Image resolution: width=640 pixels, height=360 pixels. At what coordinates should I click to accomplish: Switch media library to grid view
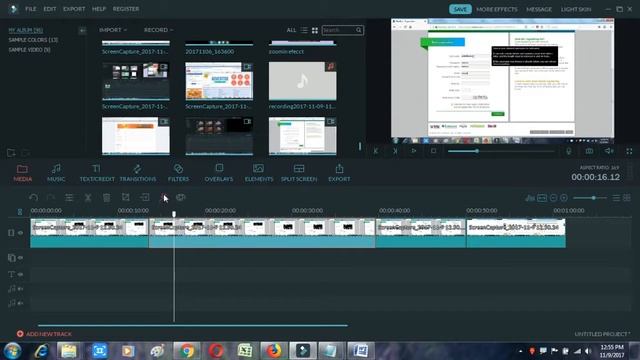coord(315,30)
